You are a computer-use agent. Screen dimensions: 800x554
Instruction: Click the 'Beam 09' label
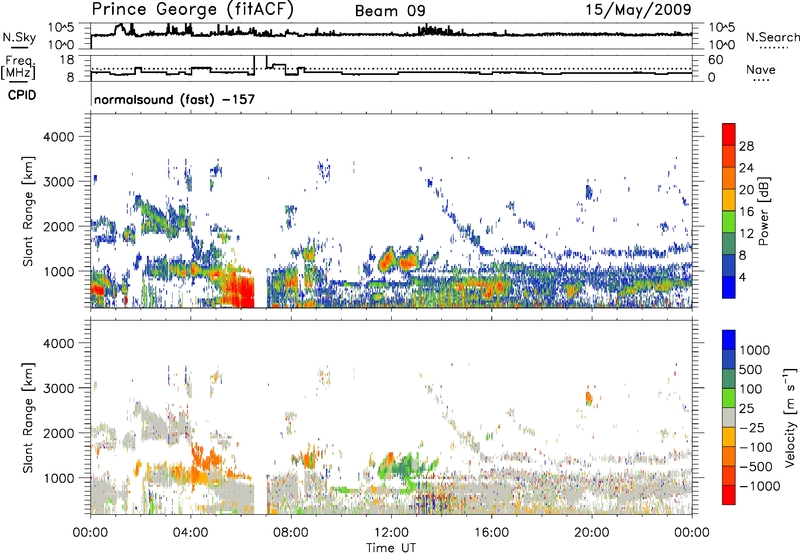(x=390, y=11)
